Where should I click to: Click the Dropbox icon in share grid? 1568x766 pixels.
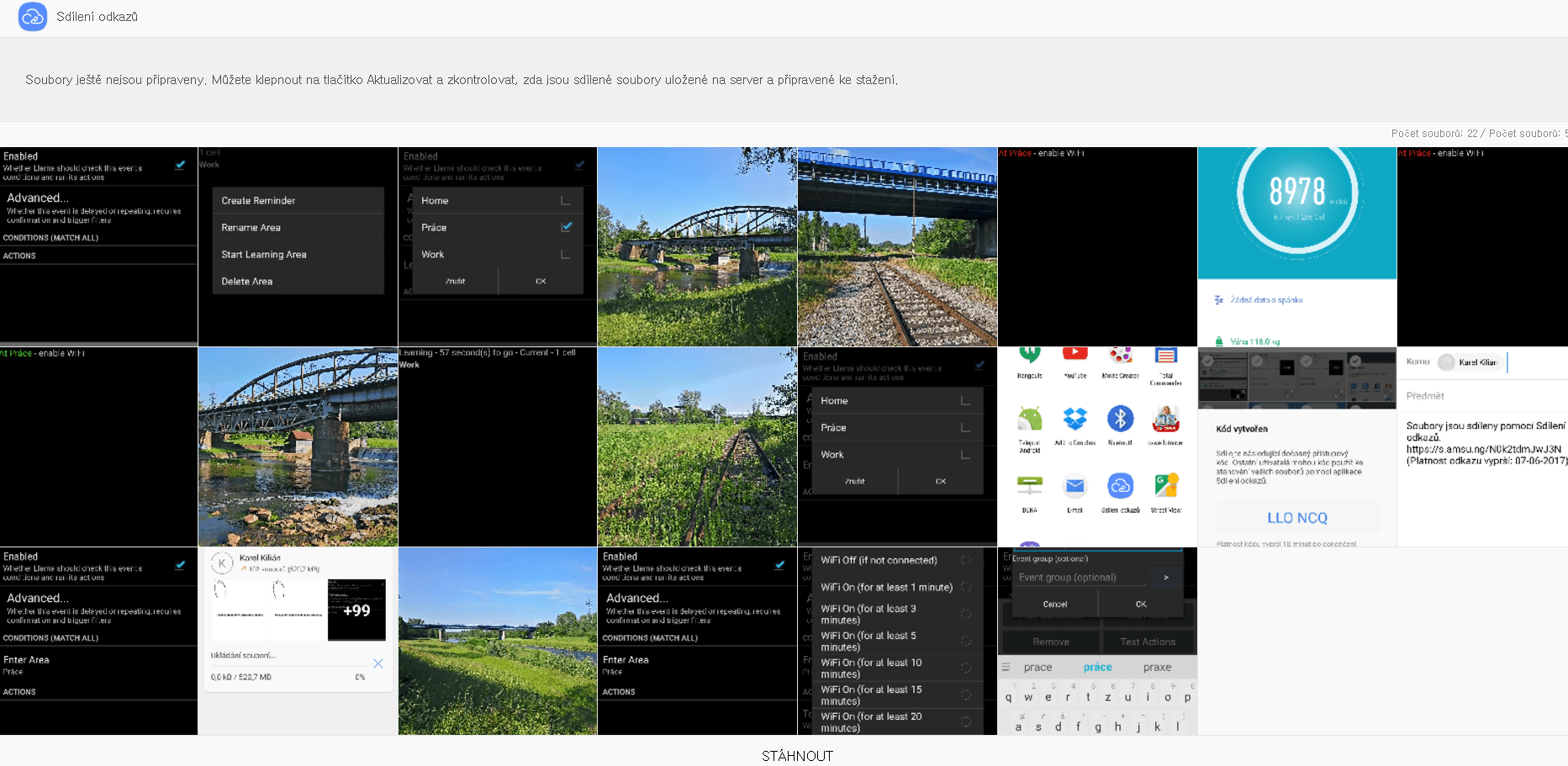[1074, 418]
